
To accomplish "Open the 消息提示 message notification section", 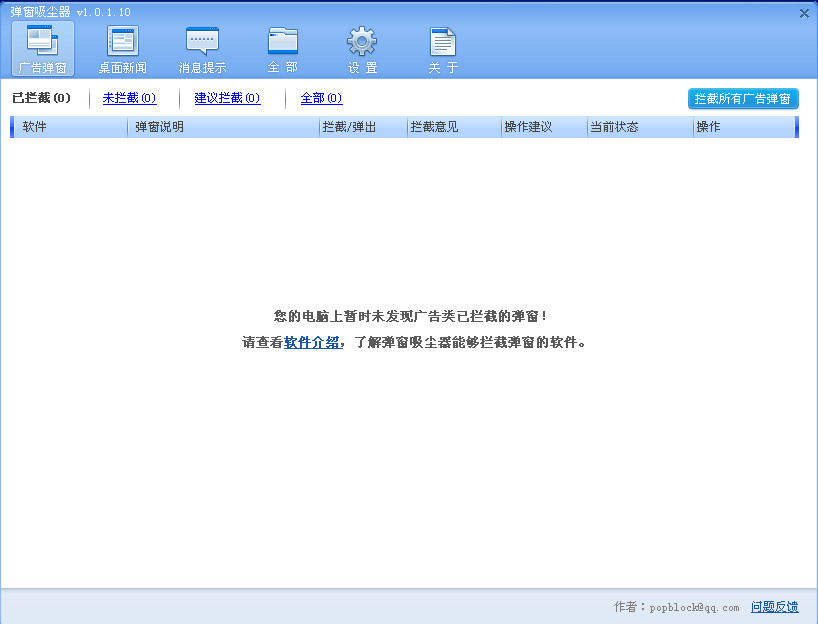I will coord(202,49).
